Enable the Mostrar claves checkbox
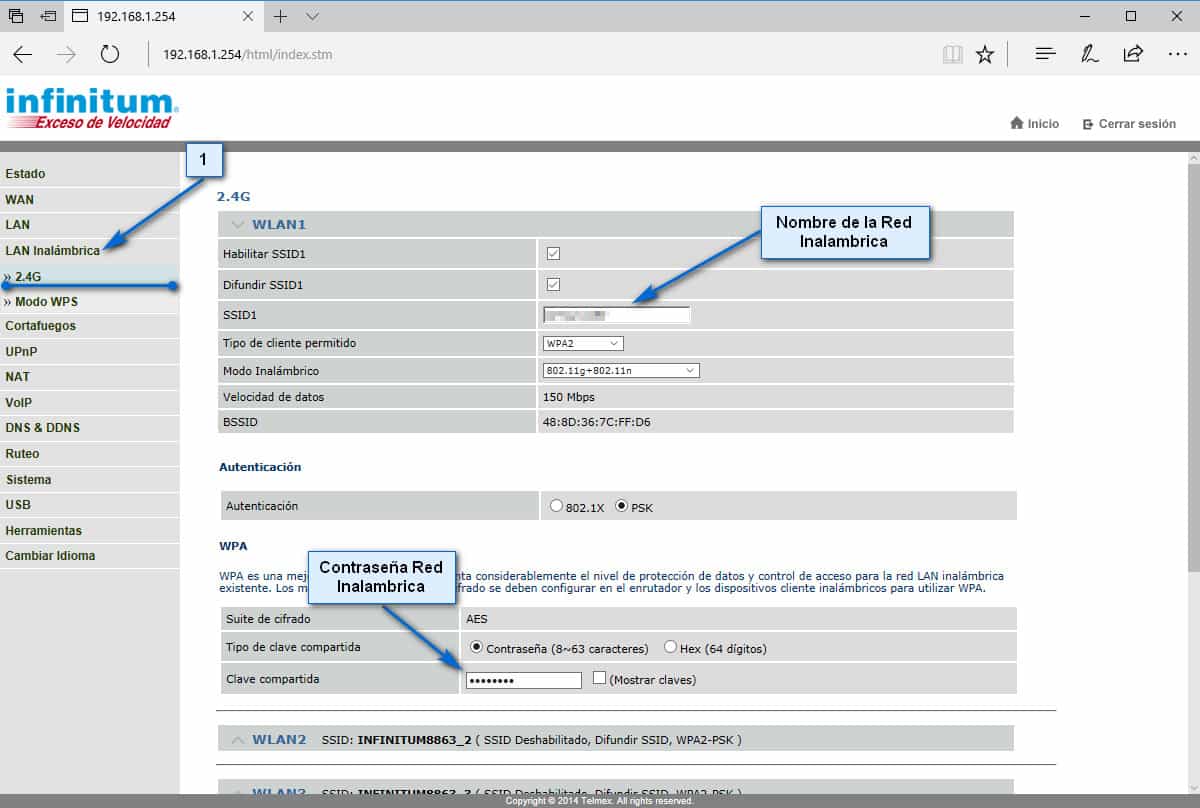This screenshot has width=1200, height=808. click(599, 678)
